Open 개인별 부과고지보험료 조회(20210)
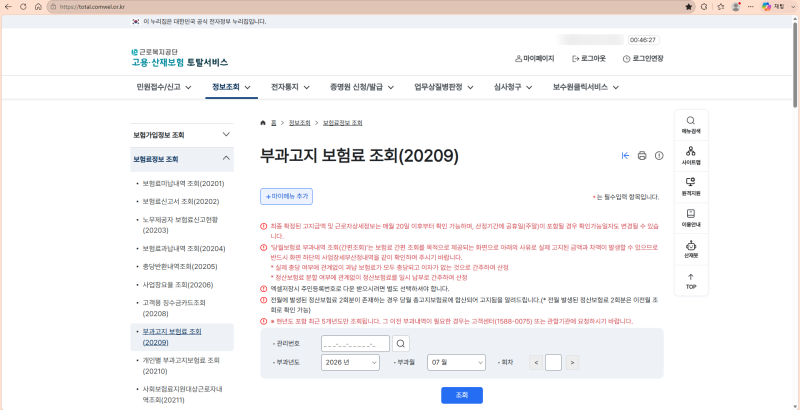The width and height of the screenshot is (800, 410). click(181, 365)
